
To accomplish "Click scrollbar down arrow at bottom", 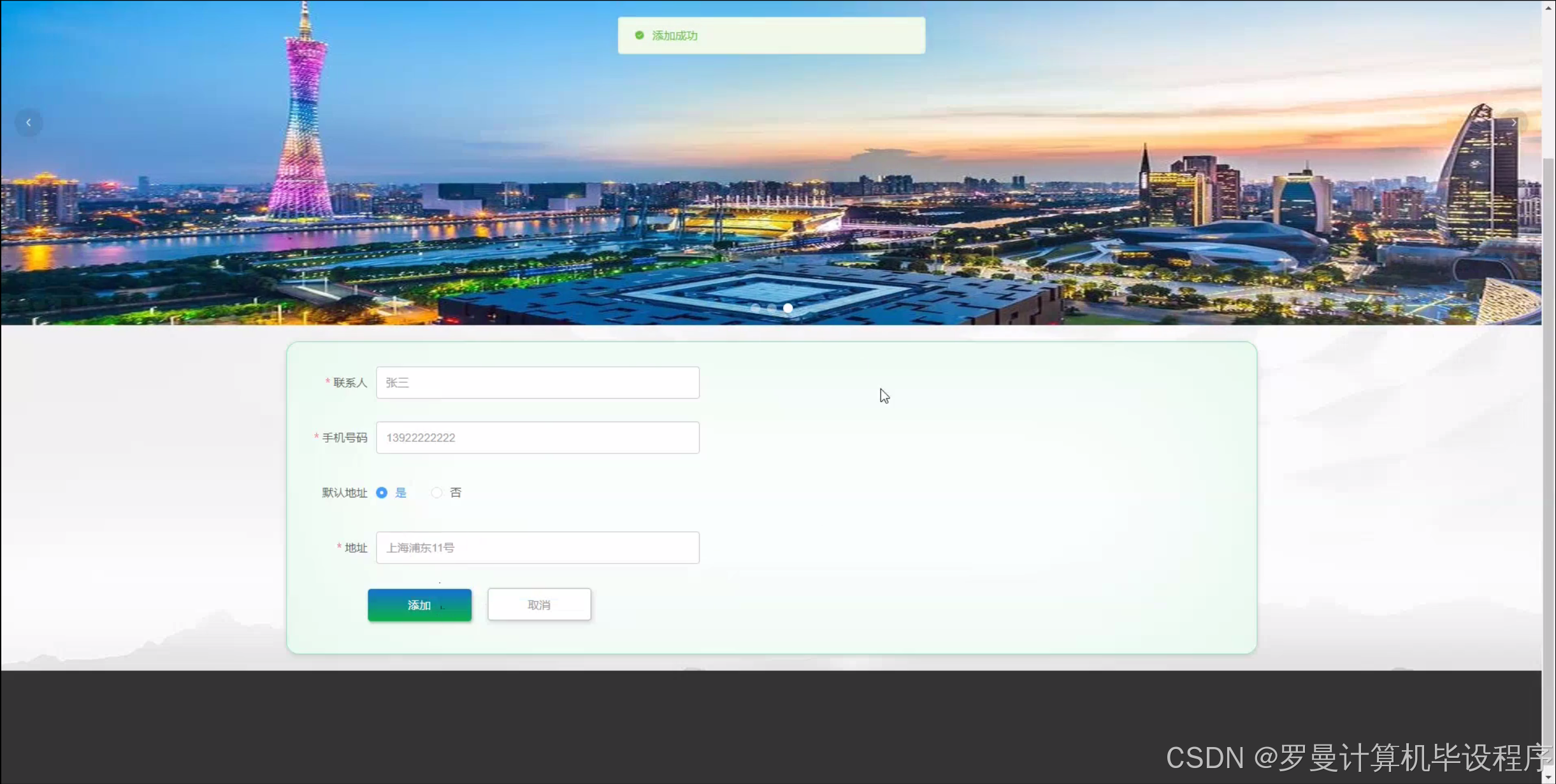I will (1548, 777).
